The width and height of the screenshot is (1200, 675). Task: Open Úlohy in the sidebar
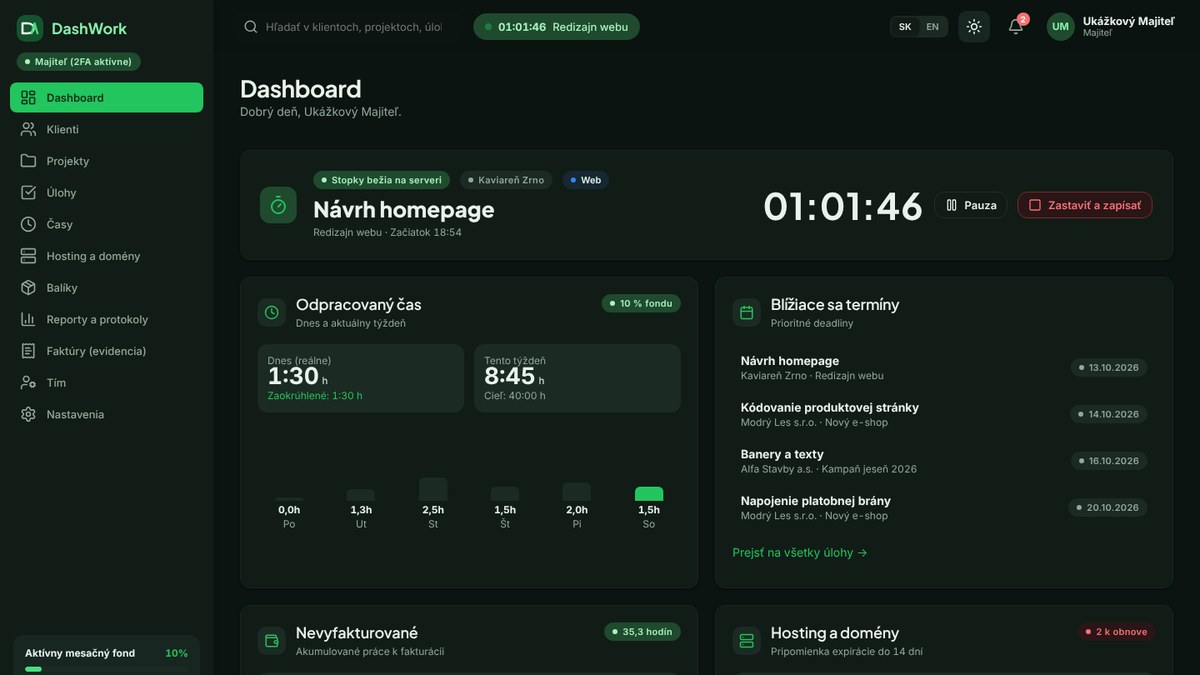[106, 193]
